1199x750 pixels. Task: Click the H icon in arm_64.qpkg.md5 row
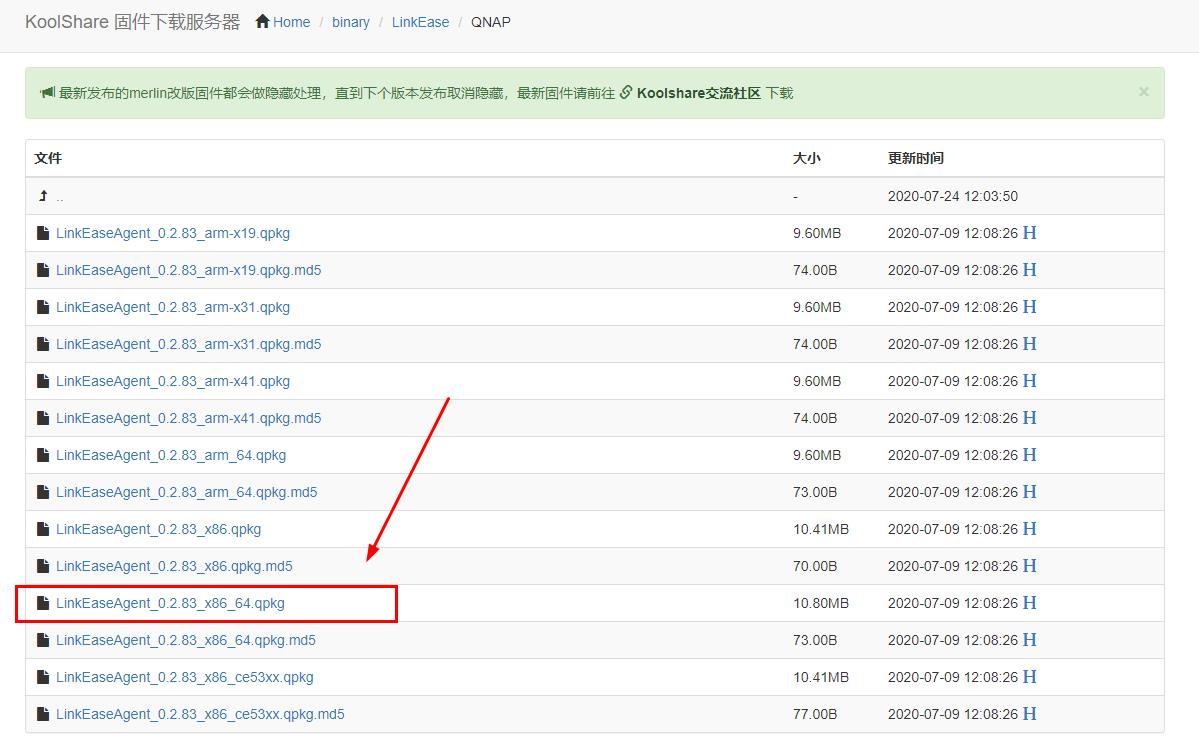click(1029, 492)
